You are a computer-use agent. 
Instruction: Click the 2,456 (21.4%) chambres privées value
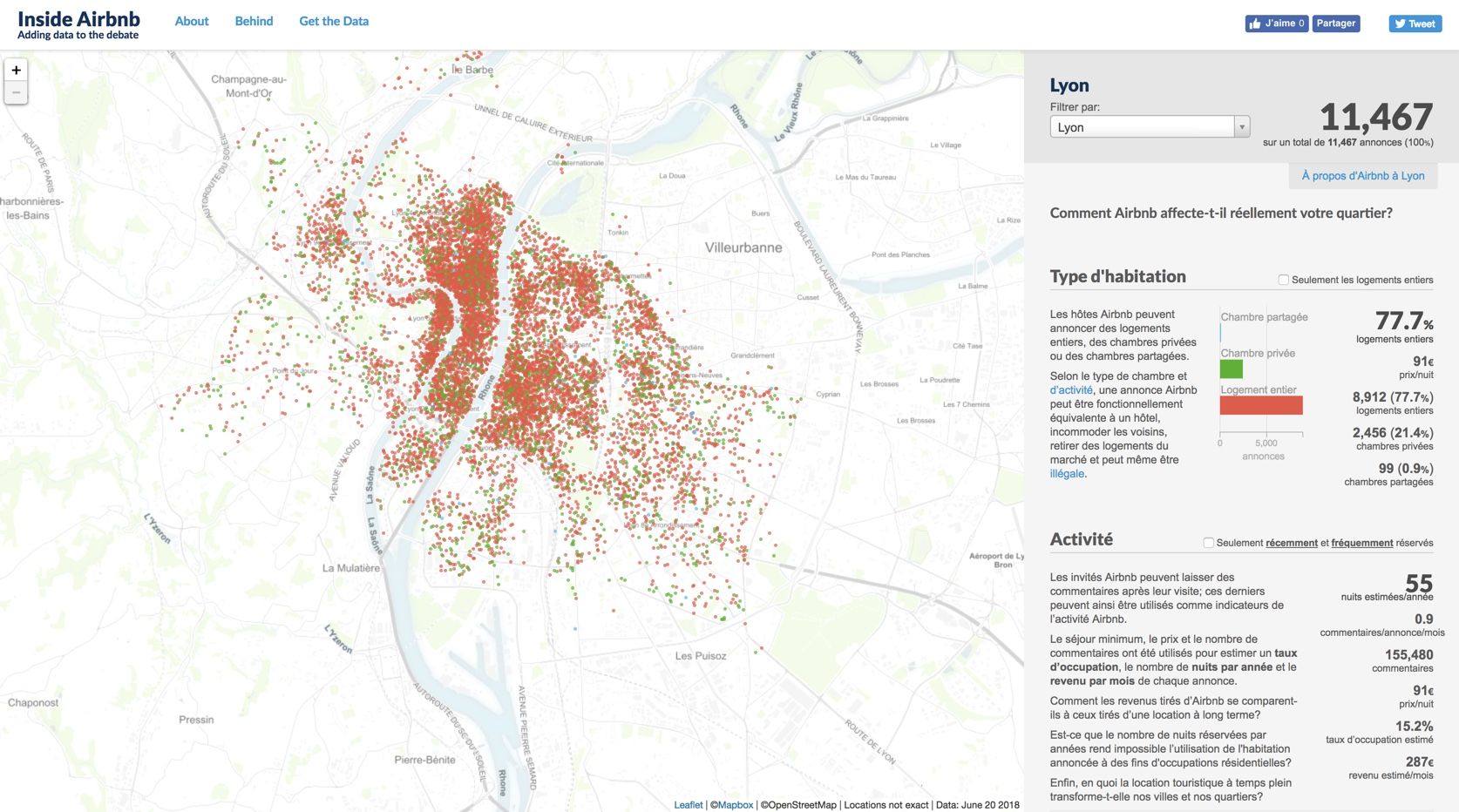pos(1393,433)
